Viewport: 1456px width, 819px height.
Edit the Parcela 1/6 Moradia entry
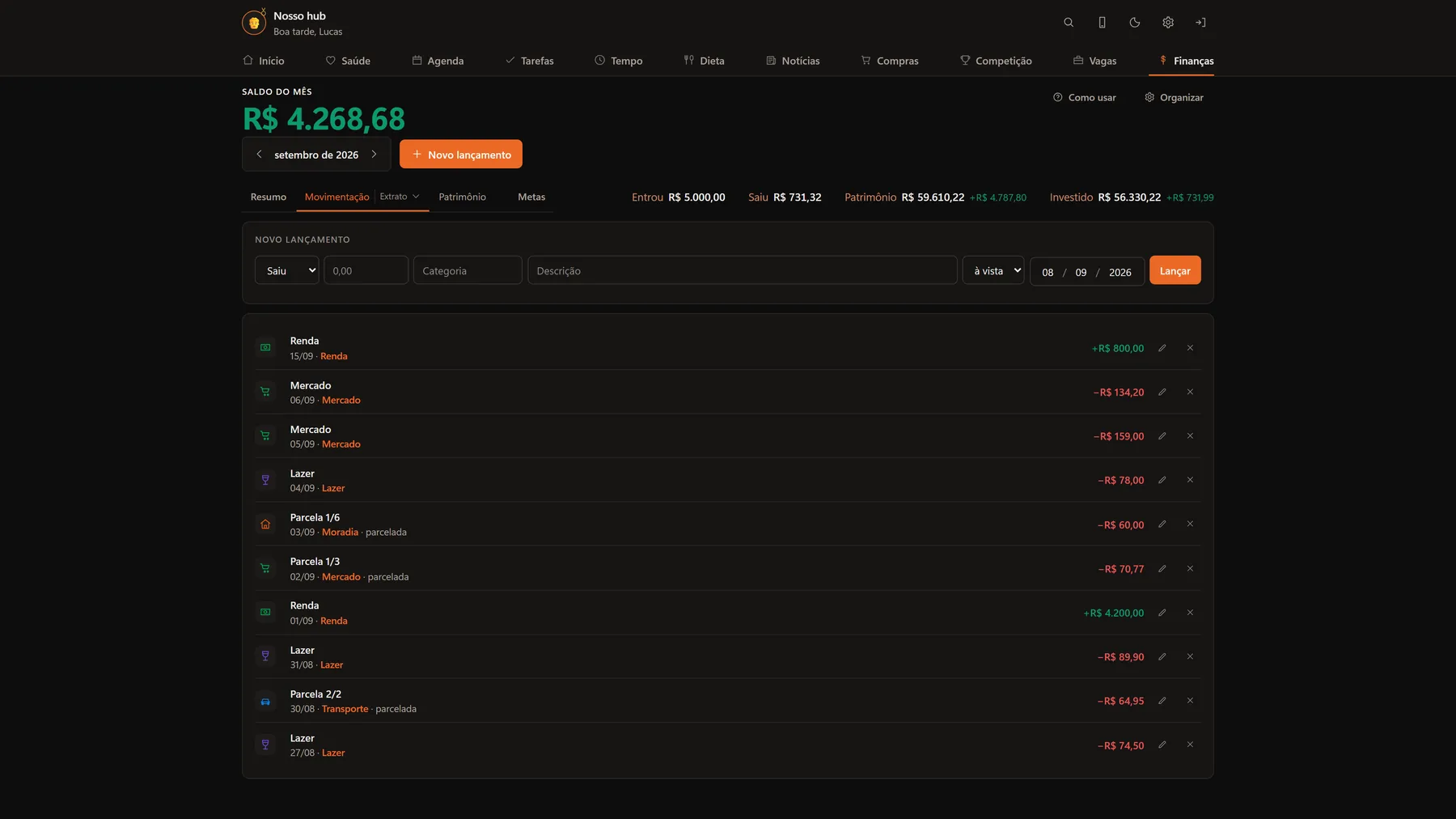pyautogui.click(x=1162, y=524)
